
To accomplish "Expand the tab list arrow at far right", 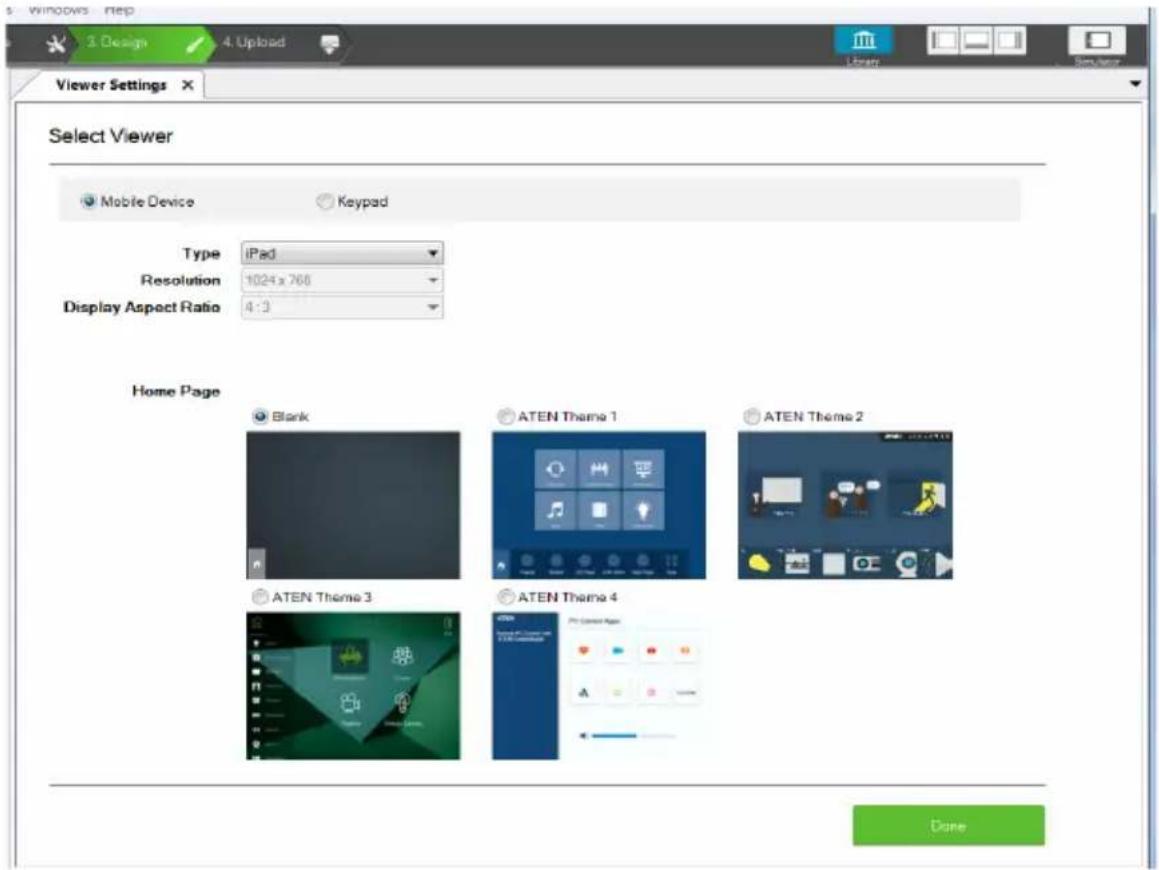I will [x=1135, y=84].
